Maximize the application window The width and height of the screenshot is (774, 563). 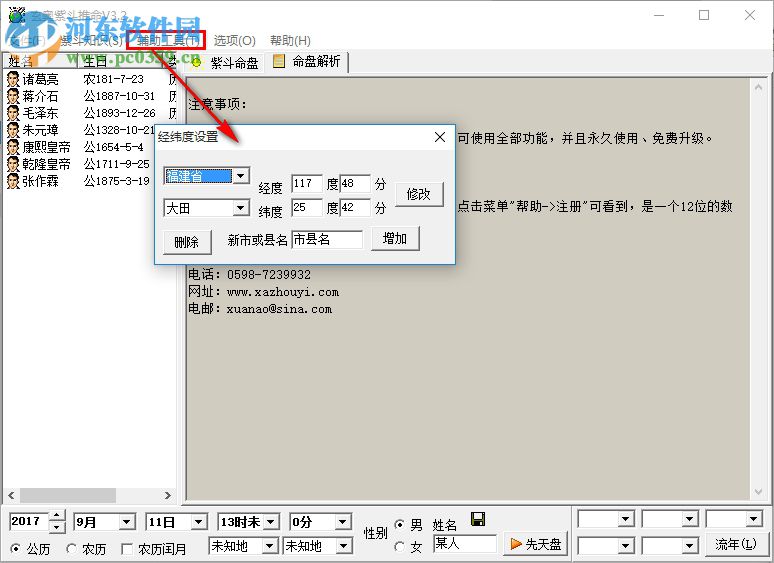point(704,15)
